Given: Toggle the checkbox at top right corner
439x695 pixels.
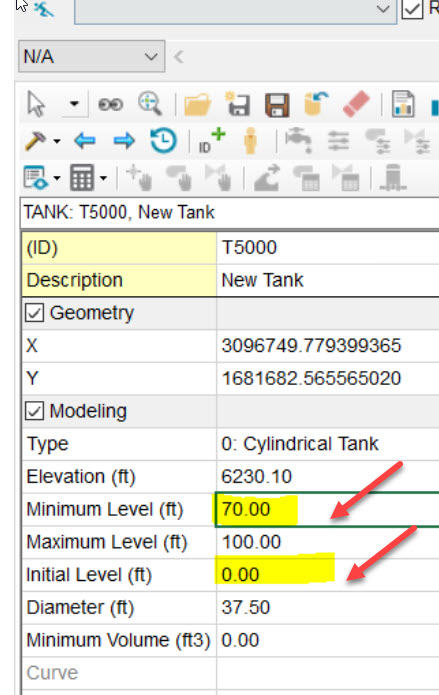Looking at the screenshot, I should pyautogui.click(x=412, y=9).
